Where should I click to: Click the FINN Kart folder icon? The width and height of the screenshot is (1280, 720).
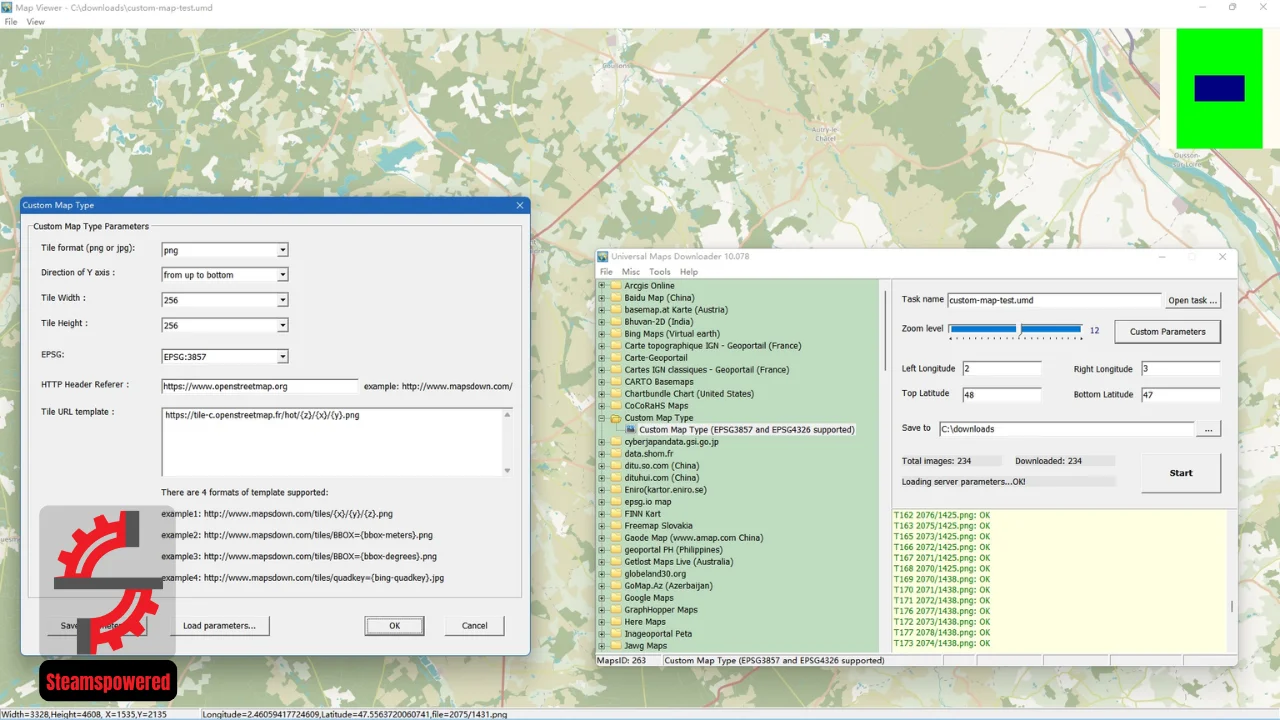point(617,514)
